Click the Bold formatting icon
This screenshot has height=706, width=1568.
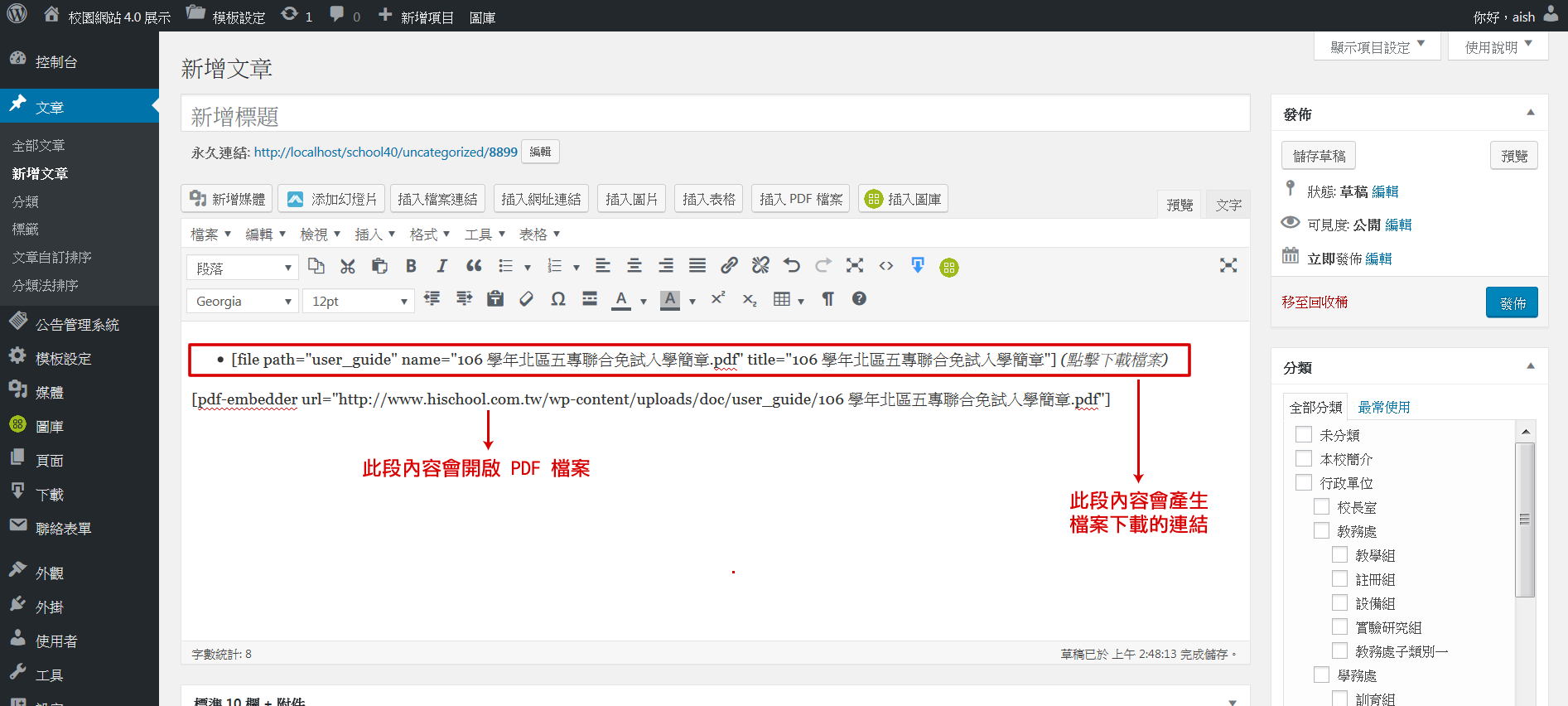point(411,266)
